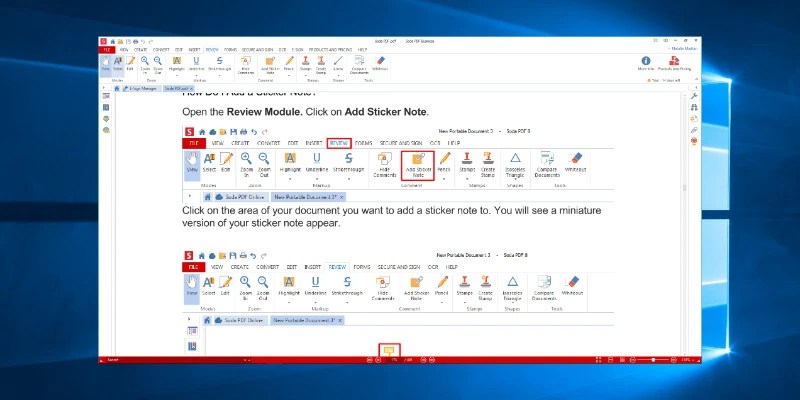
Task: Open the E-SIGN ribbon tab
Action: pos(298,50)
